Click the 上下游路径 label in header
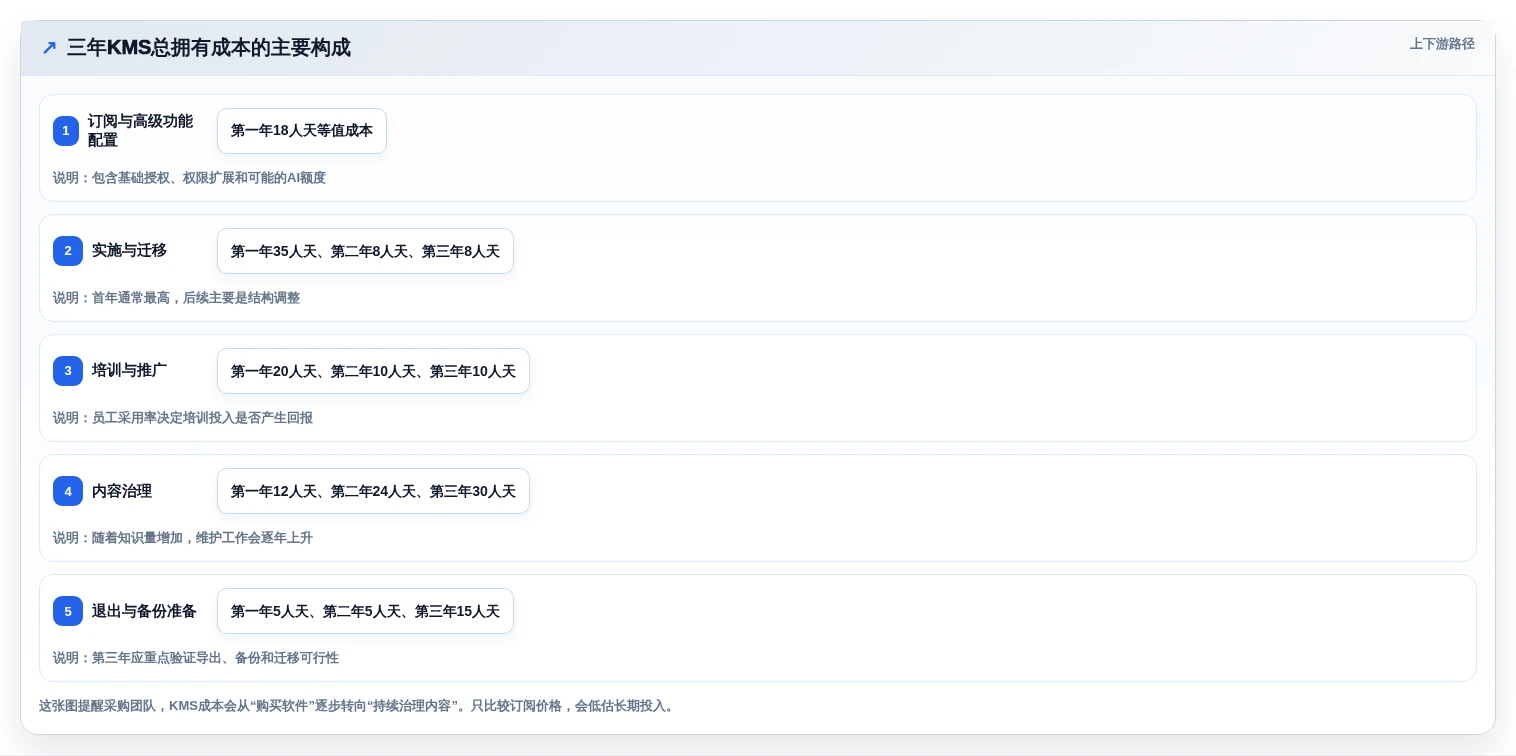Image resolution: width=1516 pixels, height=756 pixels. 1442,44
